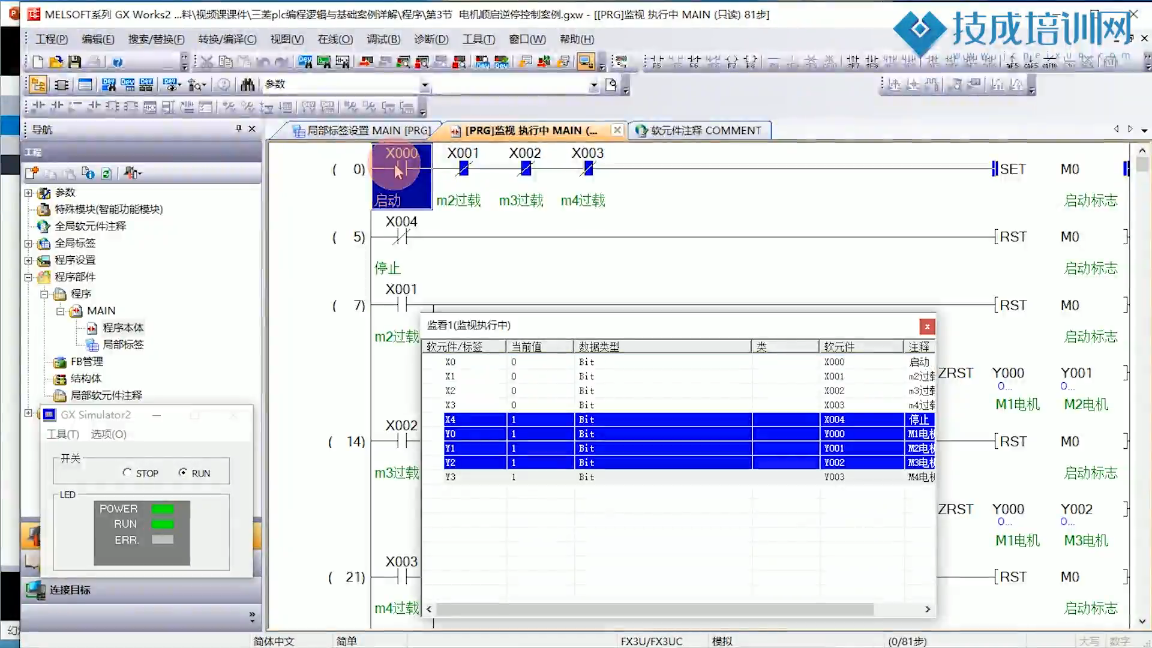Expand the 参数 tree node
Viewport: 1152px width, 648px height.
pyautogui.click(x=29, y=192)
